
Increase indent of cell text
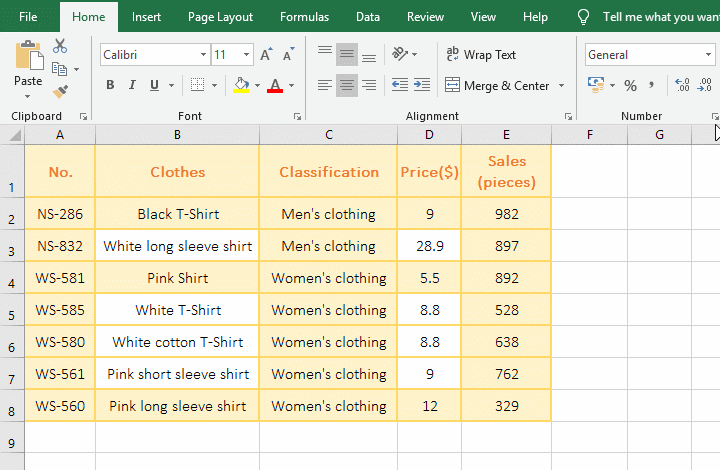click(422, 85)
